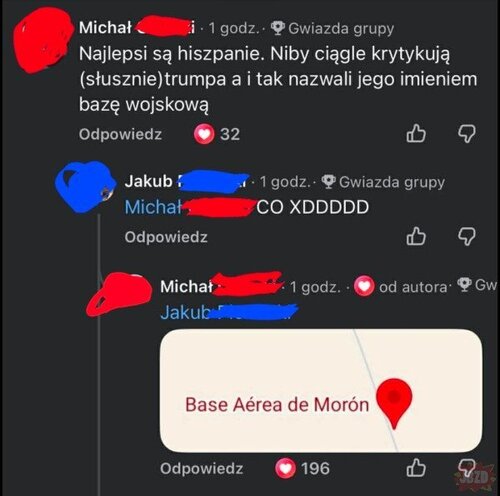Thumbs down Jakub's CO XDDDDD reply
This screenshot has height=496, width=500.
(x=466, y=237)
